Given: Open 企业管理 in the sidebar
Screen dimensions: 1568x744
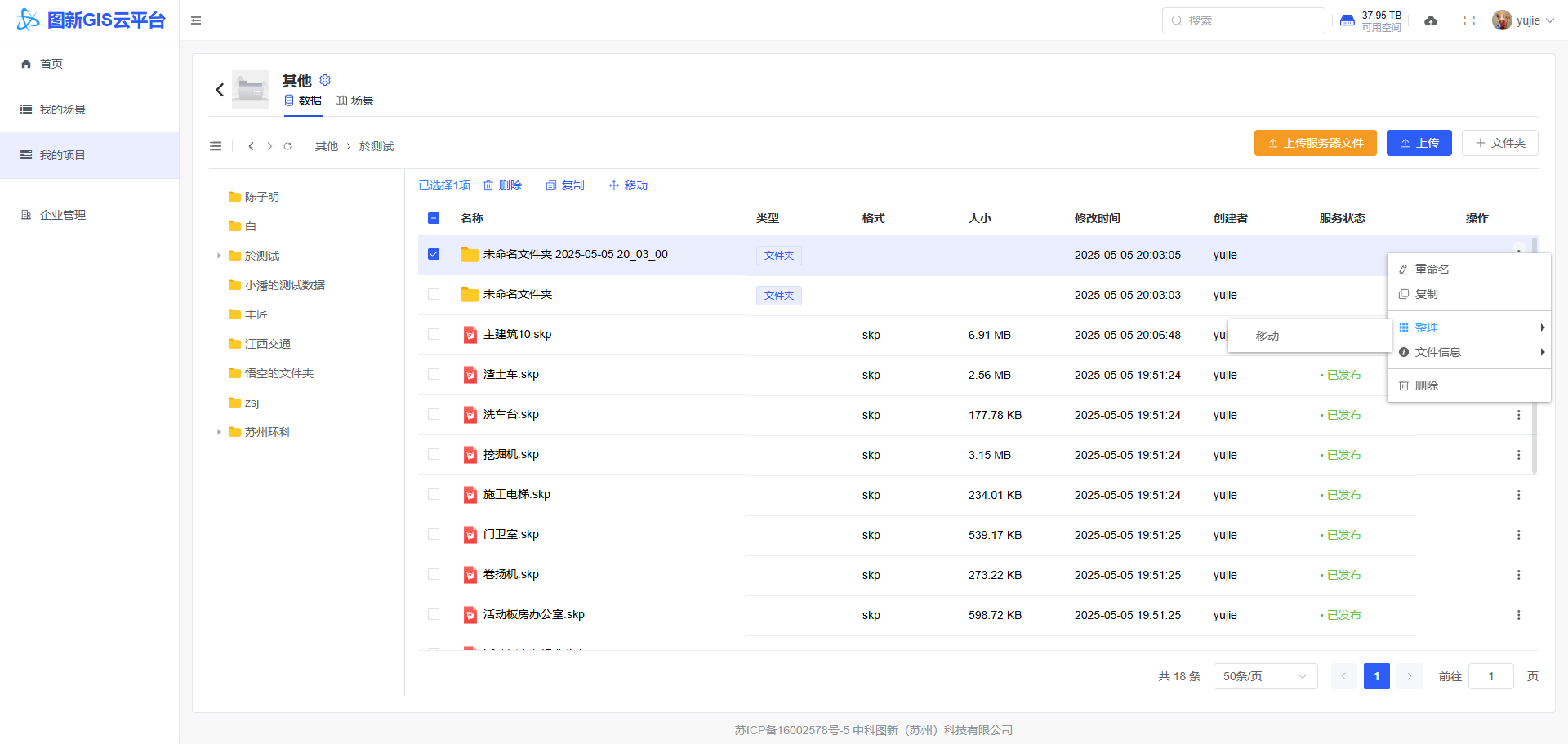Looking at the screenshot, I should click(90, 215).
